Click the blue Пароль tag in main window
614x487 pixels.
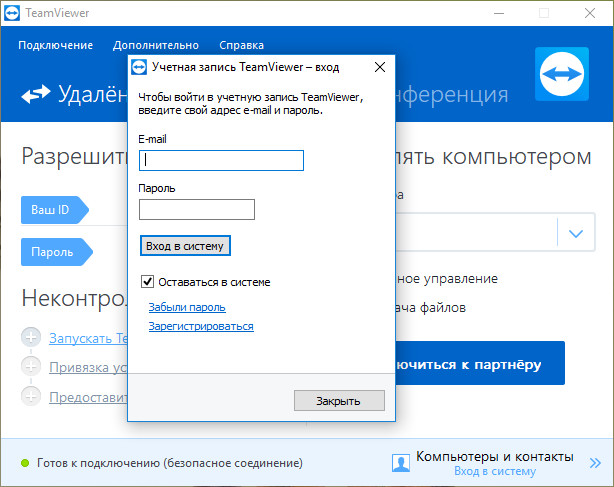tap(56, 252)
